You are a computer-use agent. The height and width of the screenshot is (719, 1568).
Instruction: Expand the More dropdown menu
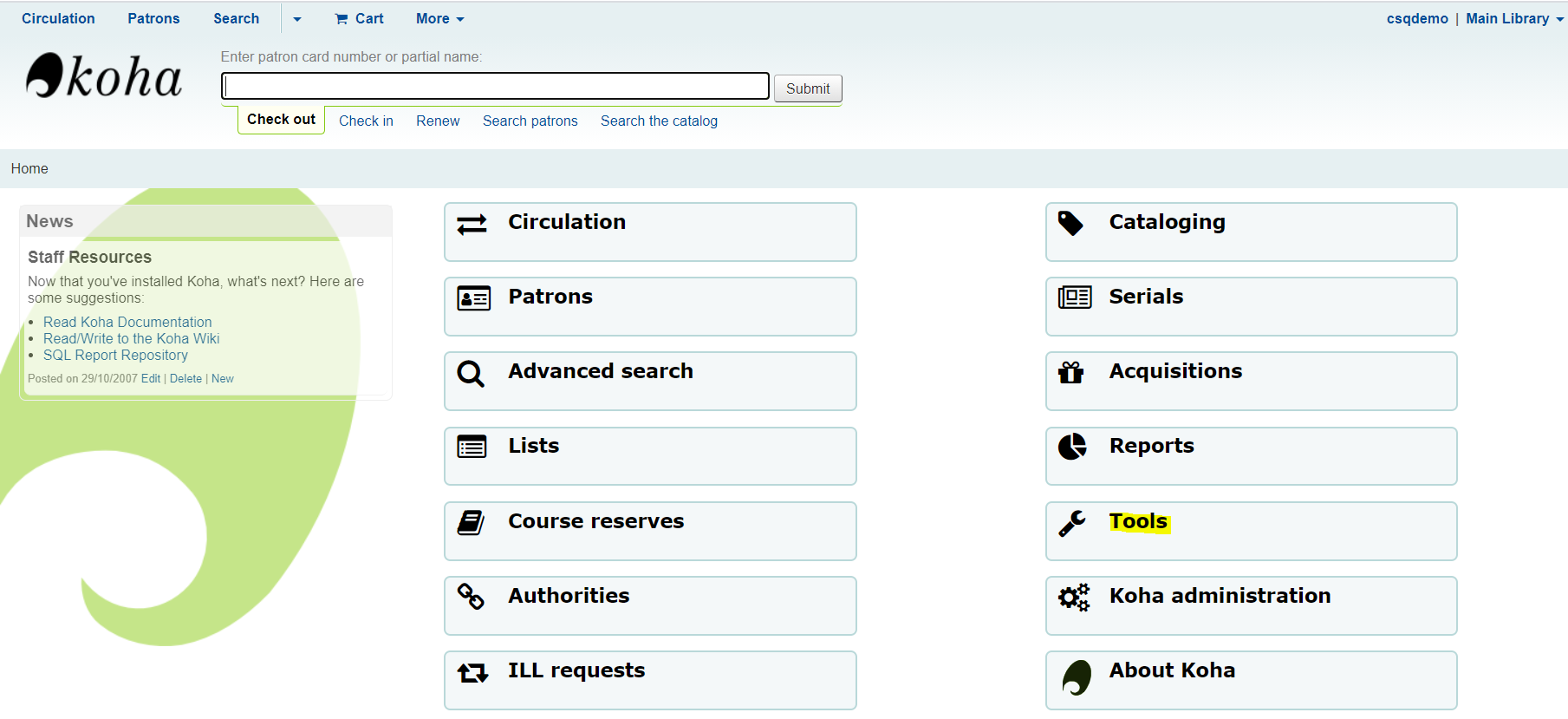[x=440, y=19]
